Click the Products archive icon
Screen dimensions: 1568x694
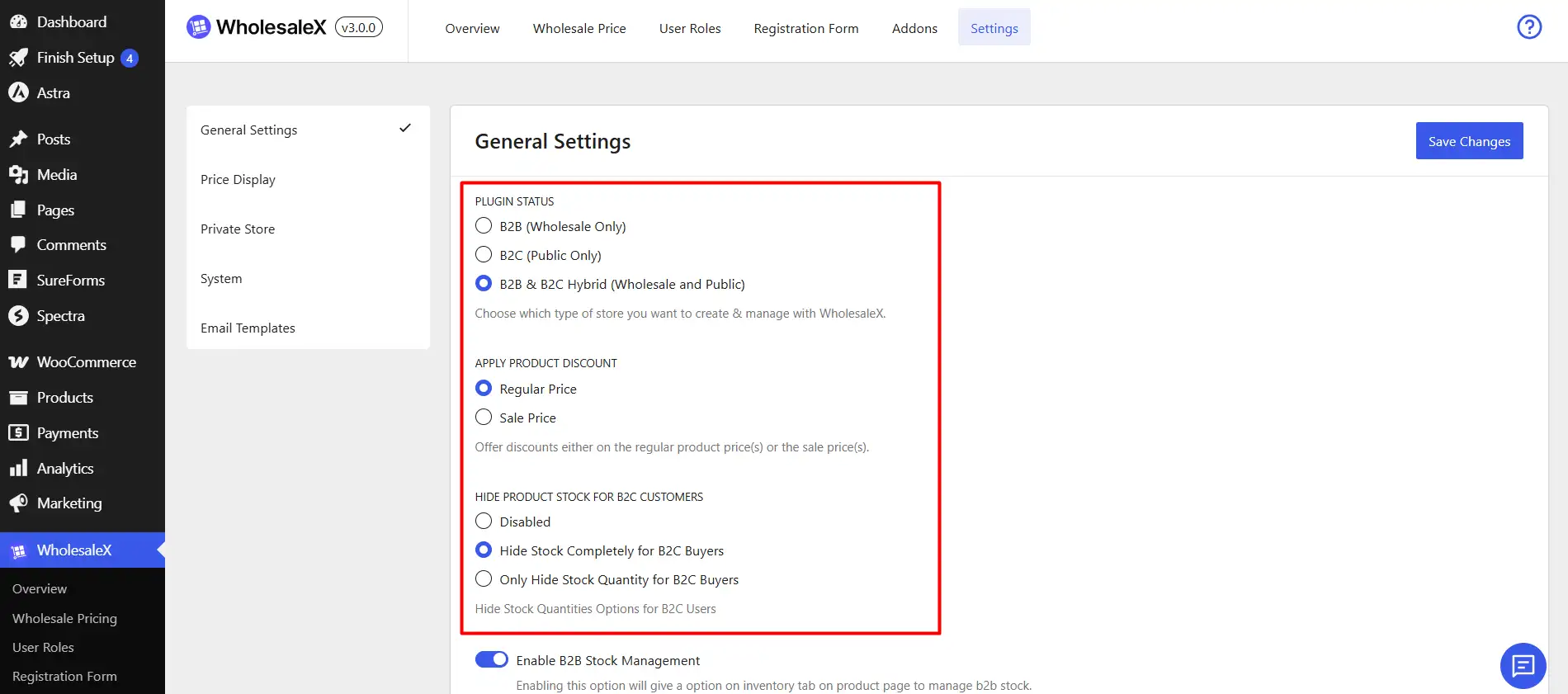(18, 398)
